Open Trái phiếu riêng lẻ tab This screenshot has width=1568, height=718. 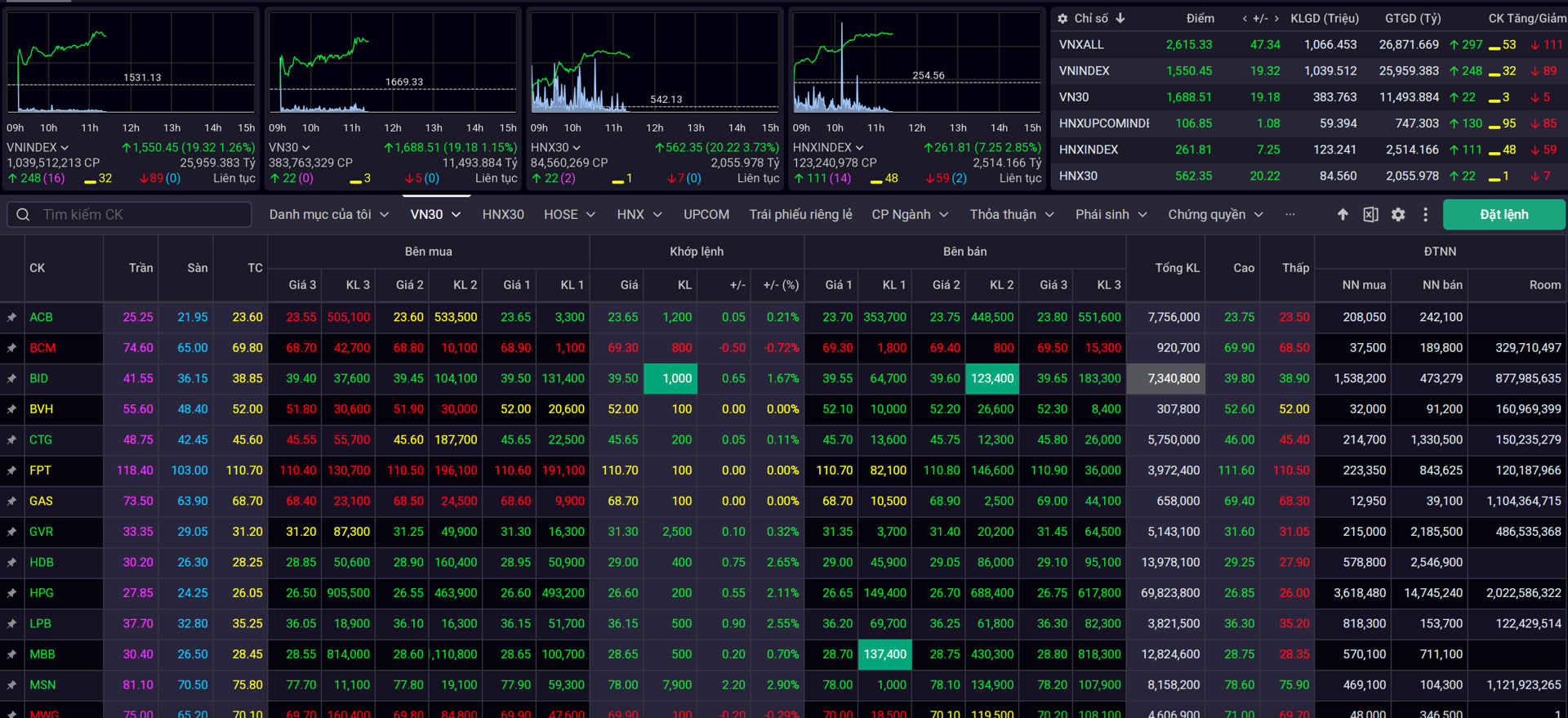pyautogui.click(x=800, y=214)
